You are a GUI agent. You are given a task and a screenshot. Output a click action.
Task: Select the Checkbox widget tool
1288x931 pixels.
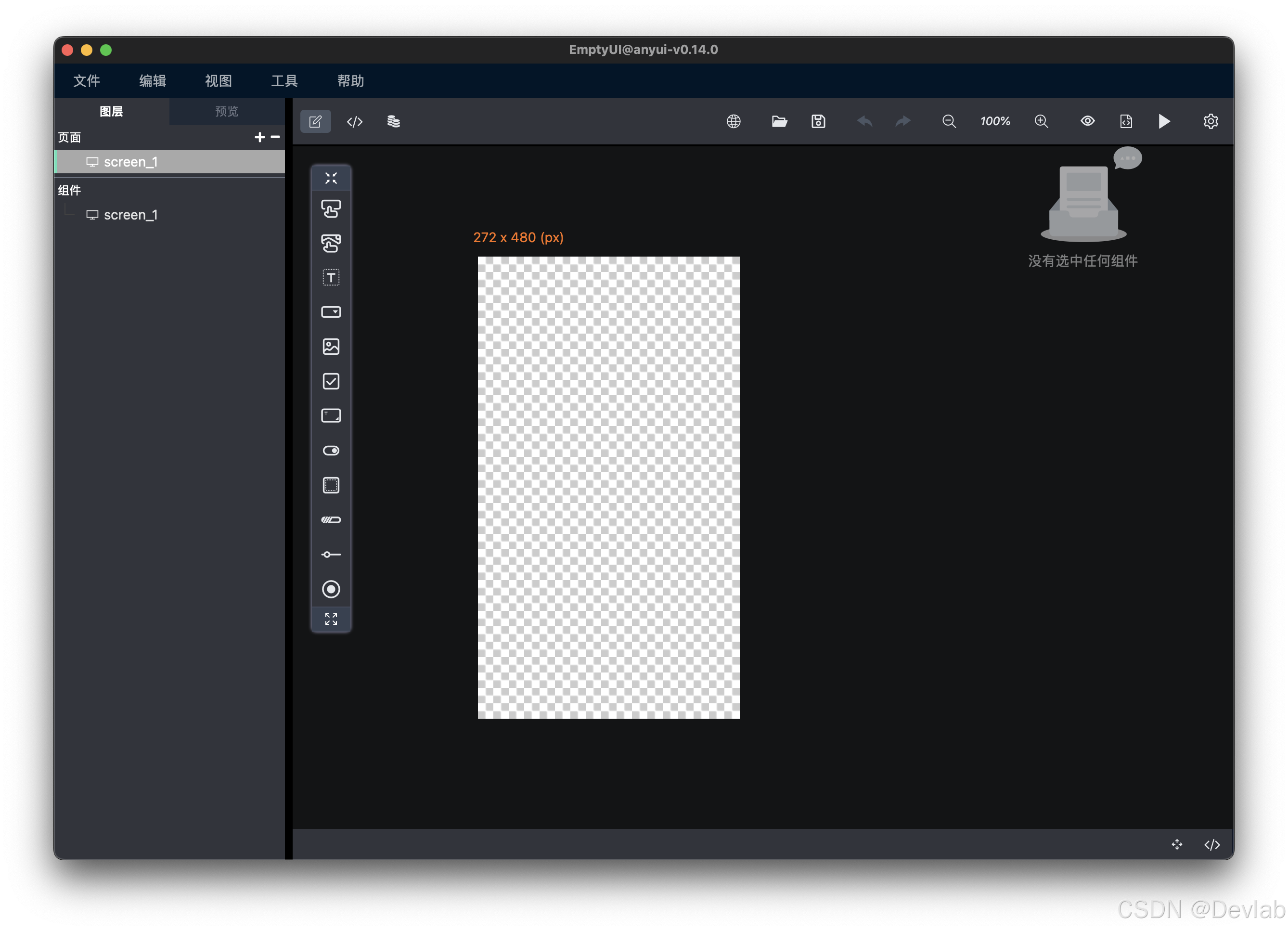331,381
